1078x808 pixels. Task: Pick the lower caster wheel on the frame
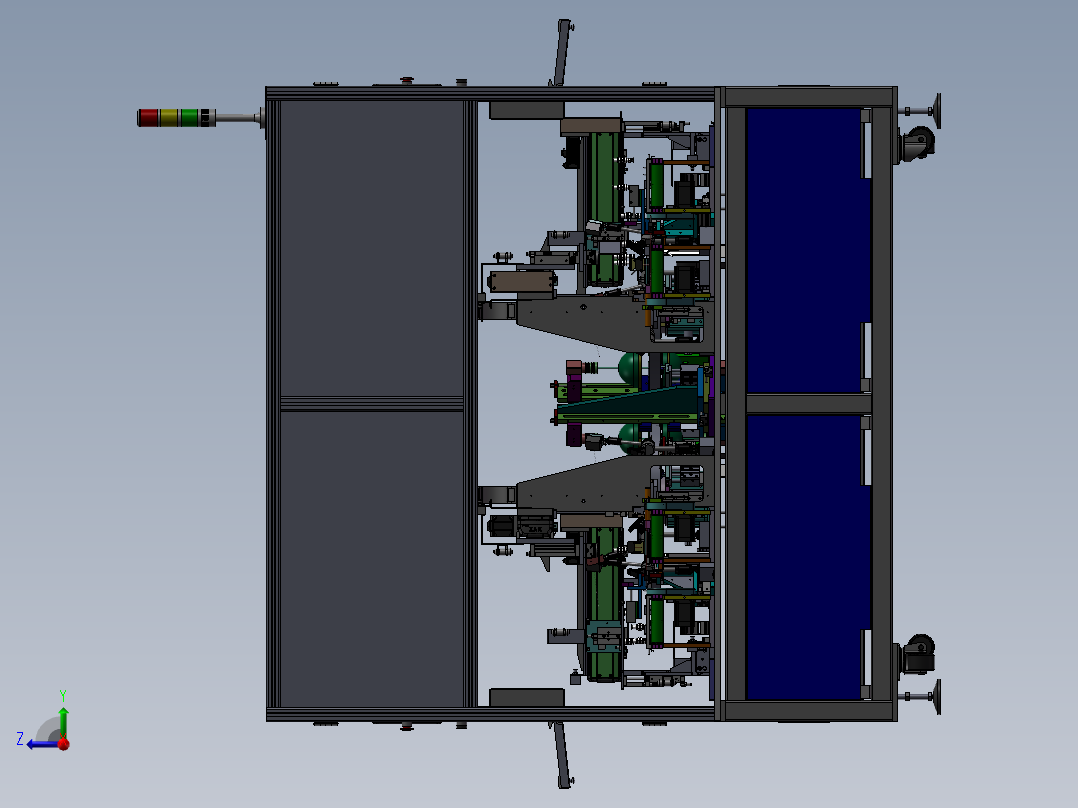[918, 654]
